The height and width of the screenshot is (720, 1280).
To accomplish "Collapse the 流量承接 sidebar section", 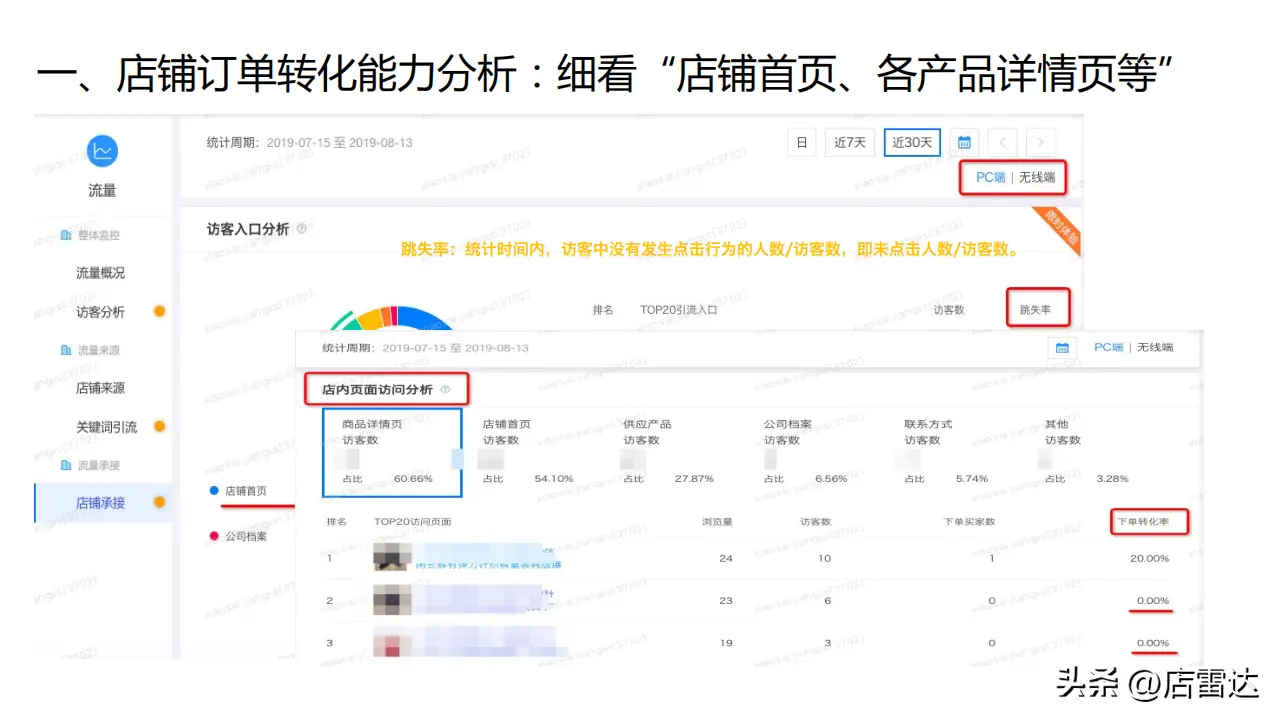I will pos(98,465).
